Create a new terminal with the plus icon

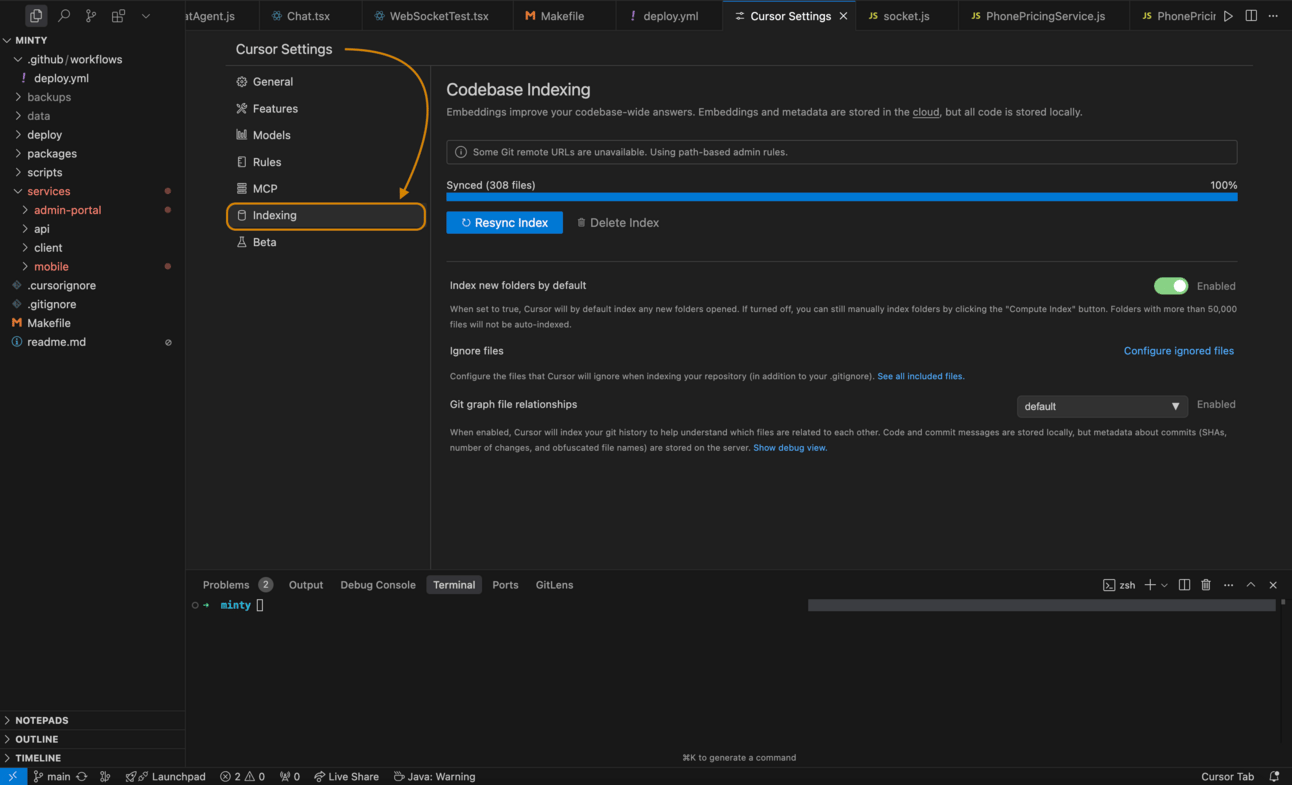[1150, 585]
